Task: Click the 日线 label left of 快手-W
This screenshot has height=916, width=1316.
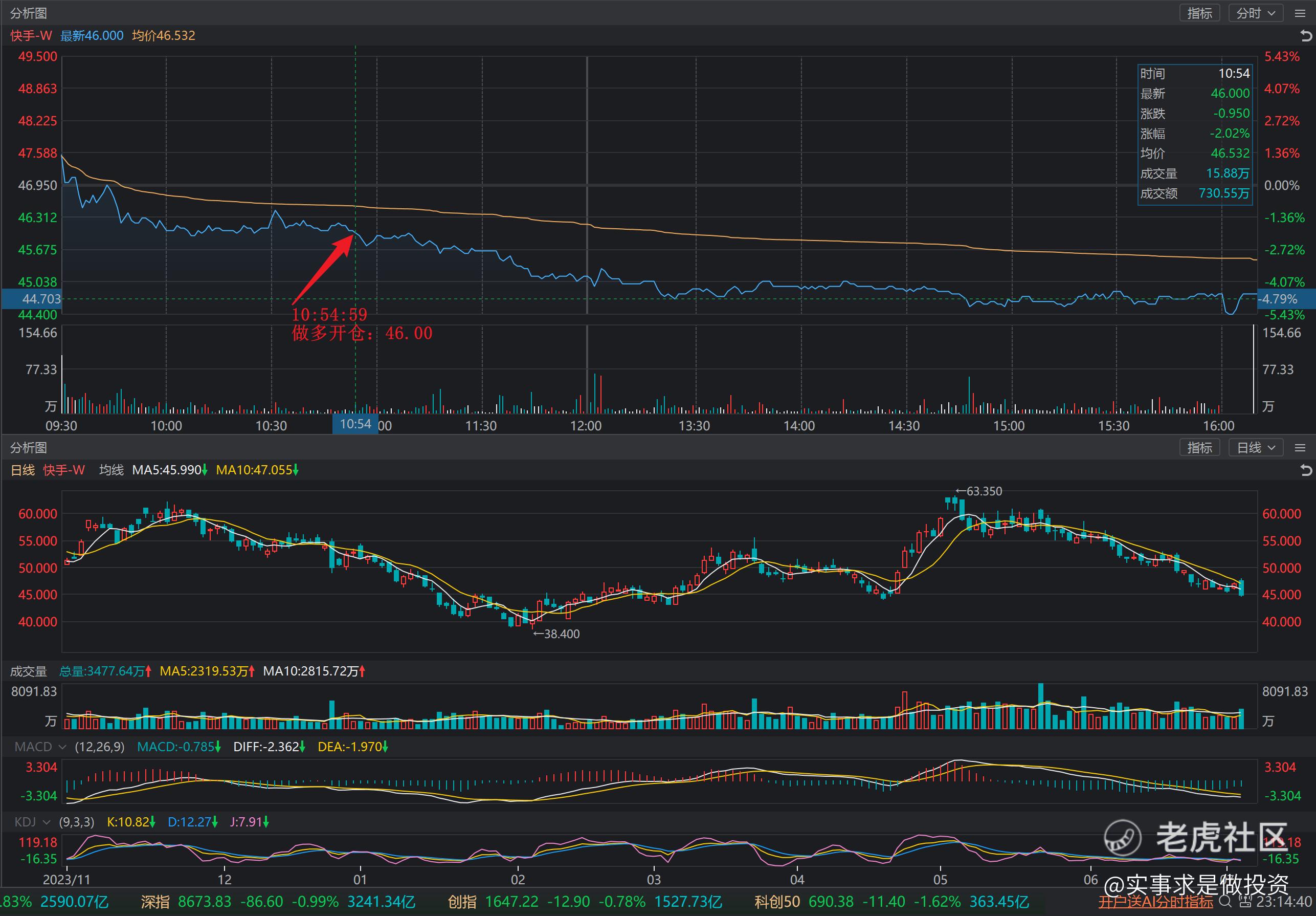Action: click(23, 470)
